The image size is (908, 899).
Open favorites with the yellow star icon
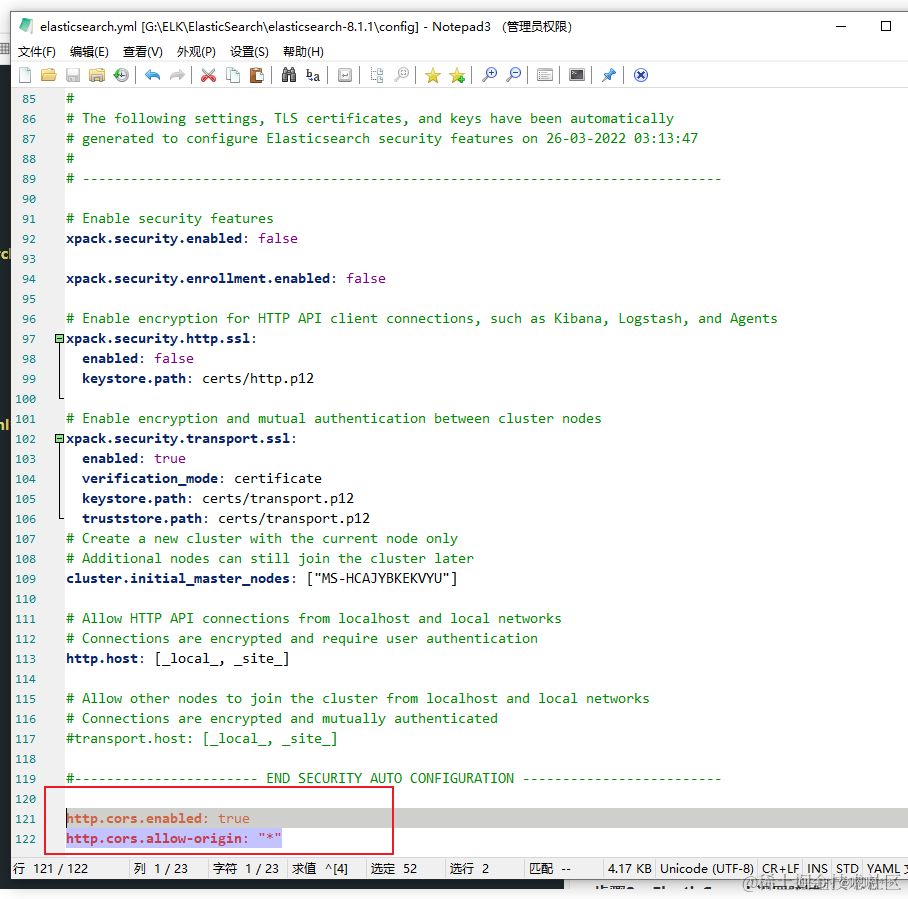click(433, 75)
